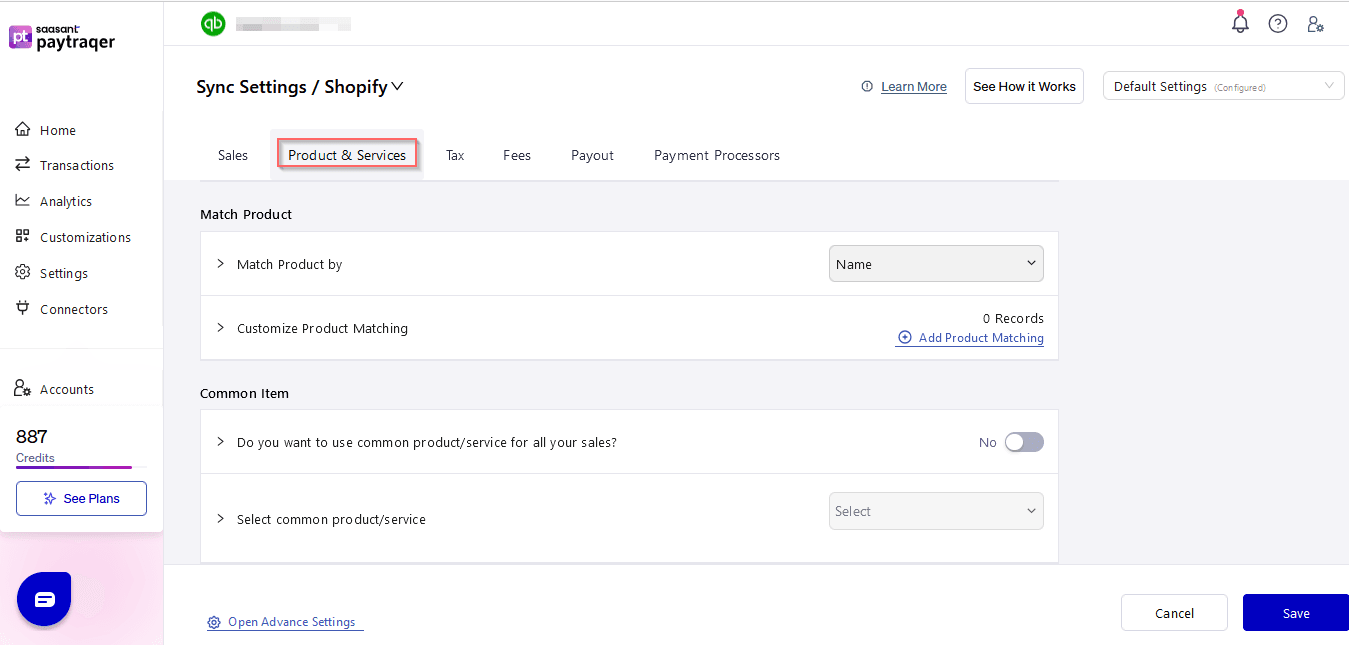Click the See Plans button

[81, 498]
